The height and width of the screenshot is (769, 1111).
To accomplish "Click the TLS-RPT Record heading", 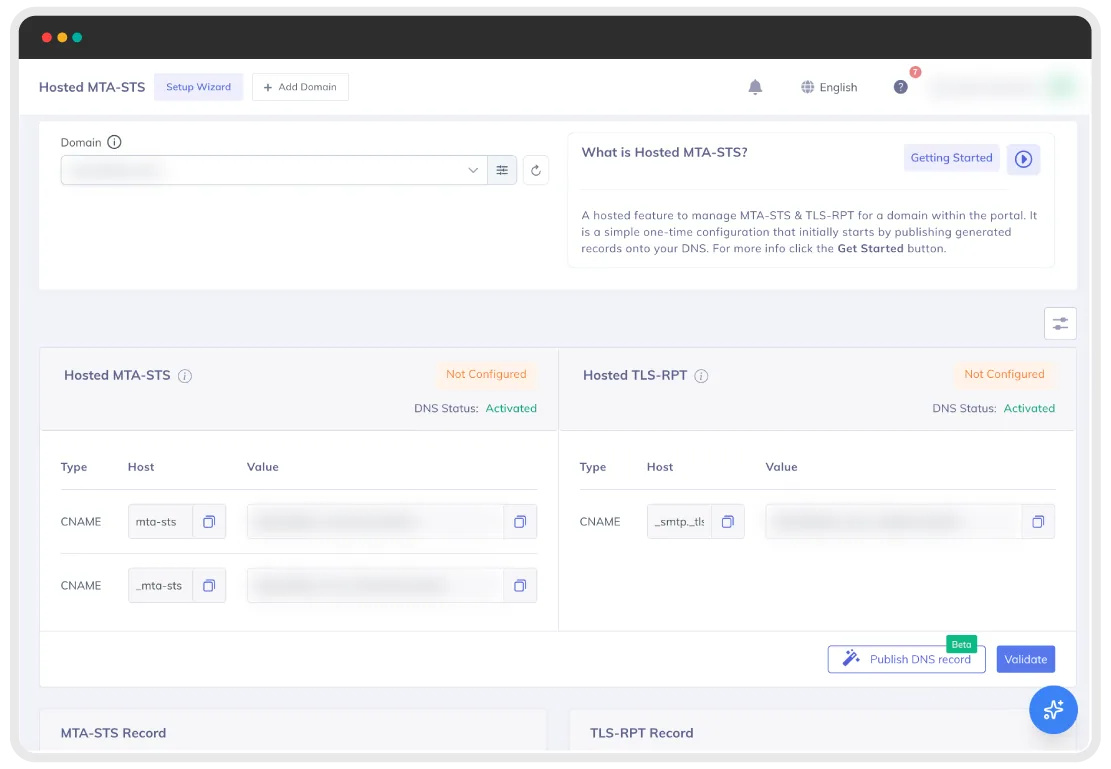I will point(642,733).
